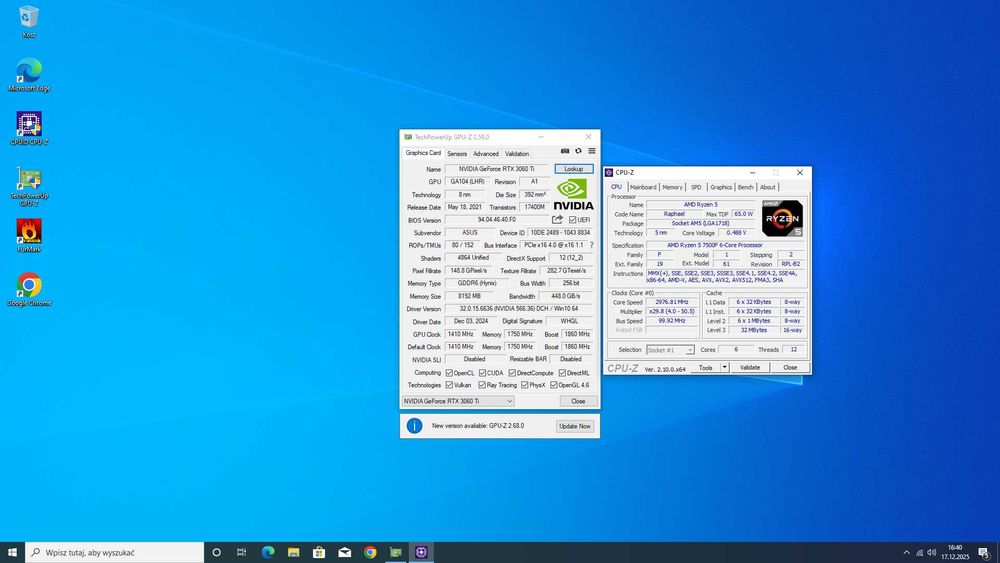Toggle the UEFI checkbox
Screen dimensions: 1000x563
pyautogui.click(x=572, y=220)
